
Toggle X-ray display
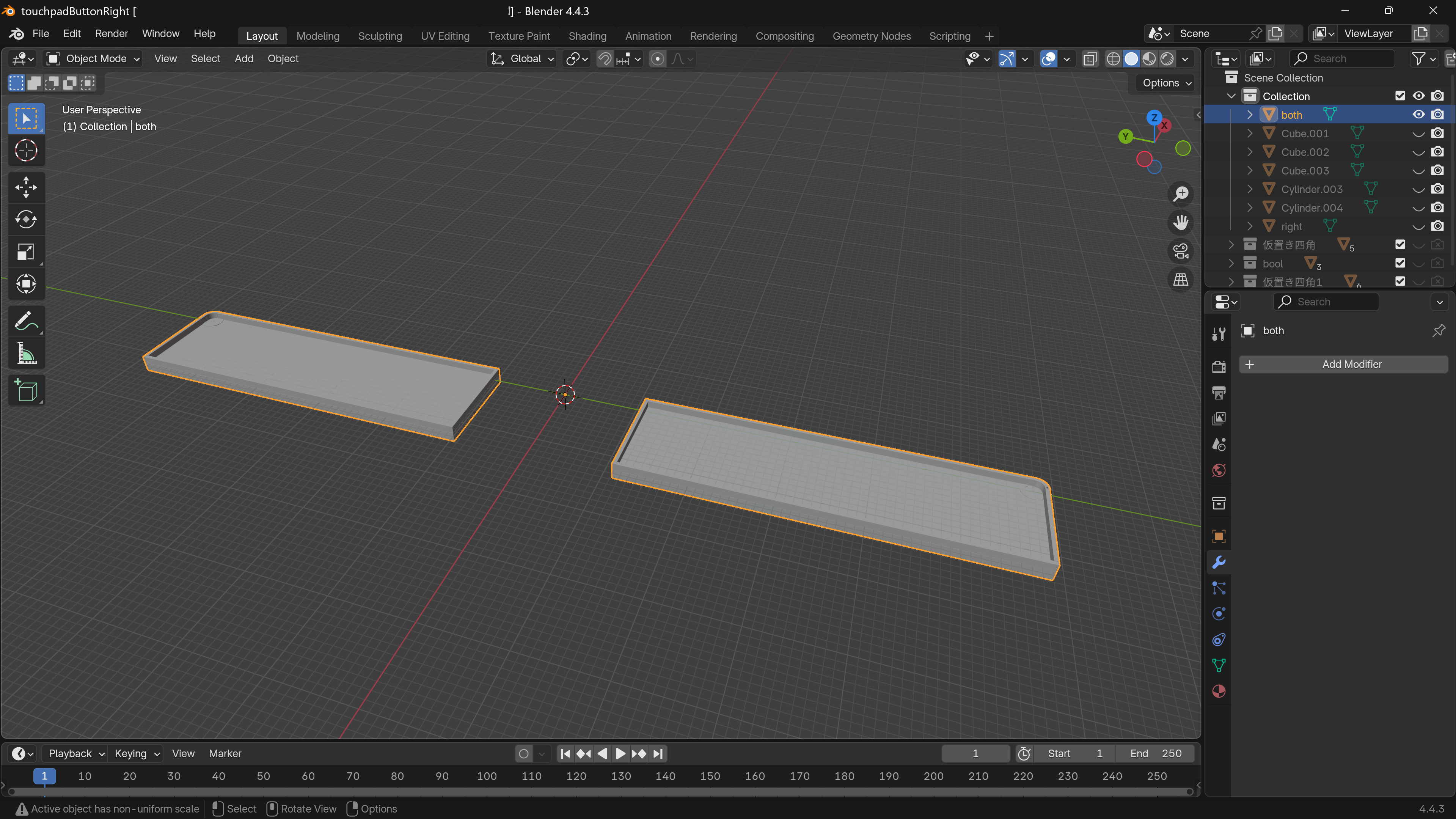(1090, 59)
